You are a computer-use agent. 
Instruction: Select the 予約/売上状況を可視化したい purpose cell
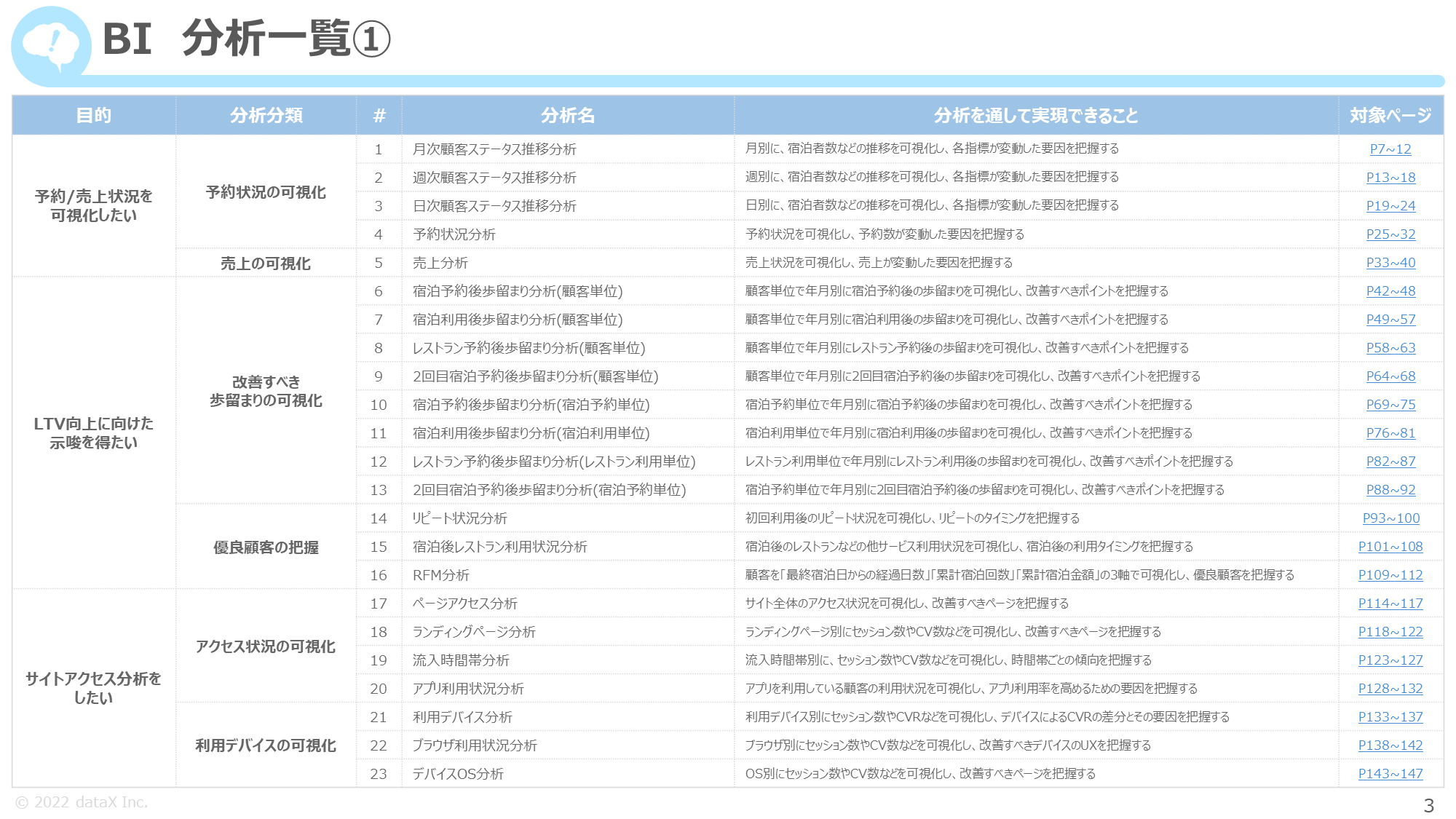tap(94, 206)
